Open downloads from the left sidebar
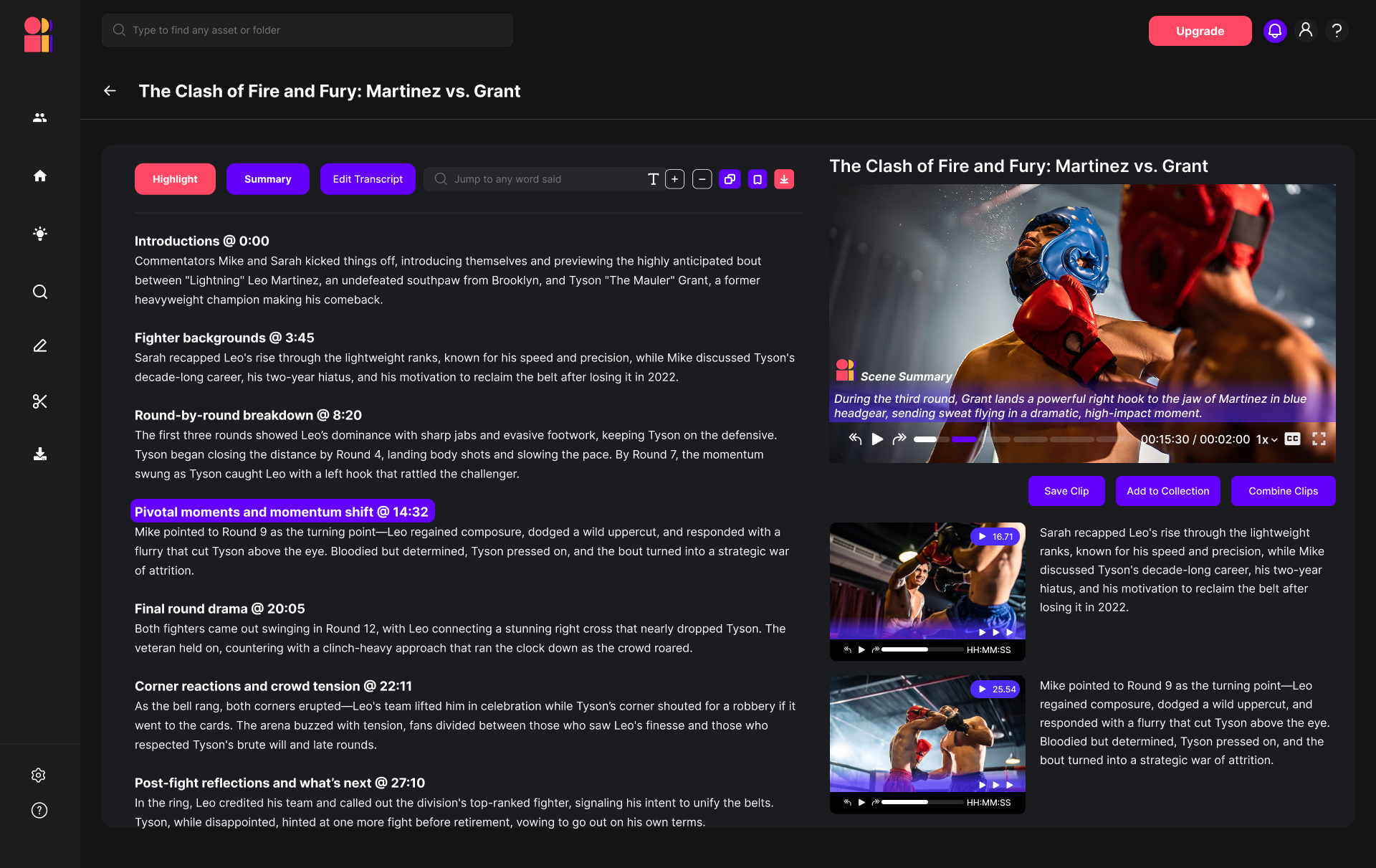Image resolution: width=1376 pixels, height=868 pixels. tap(39, 454)
